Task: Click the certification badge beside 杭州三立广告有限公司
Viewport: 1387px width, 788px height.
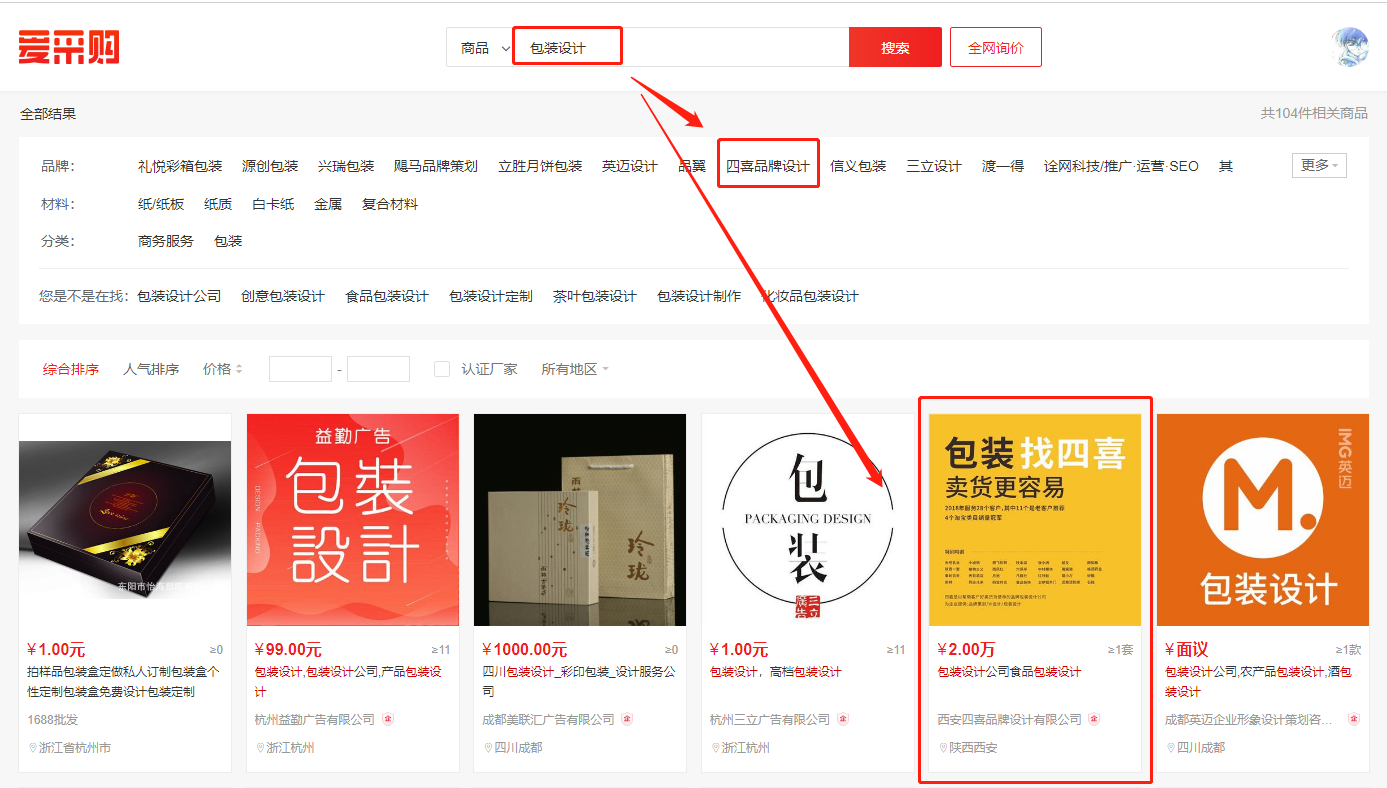Action: pos(843,719)
